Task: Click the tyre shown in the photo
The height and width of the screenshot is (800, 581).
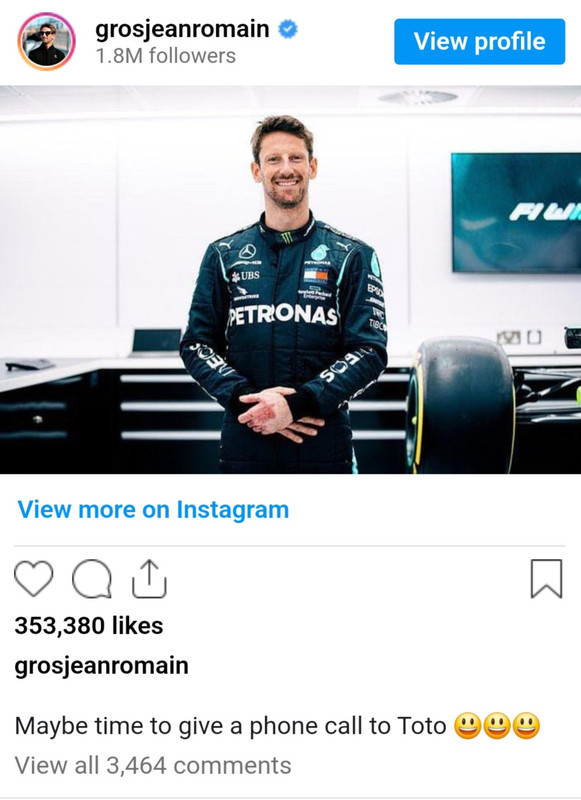Action: coord(460,405)
